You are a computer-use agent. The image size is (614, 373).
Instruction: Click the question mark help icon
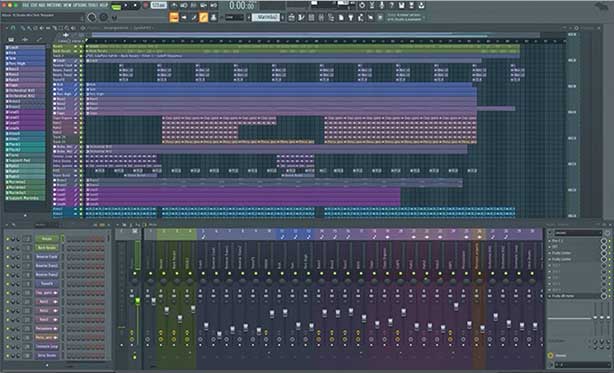(391, 5)
